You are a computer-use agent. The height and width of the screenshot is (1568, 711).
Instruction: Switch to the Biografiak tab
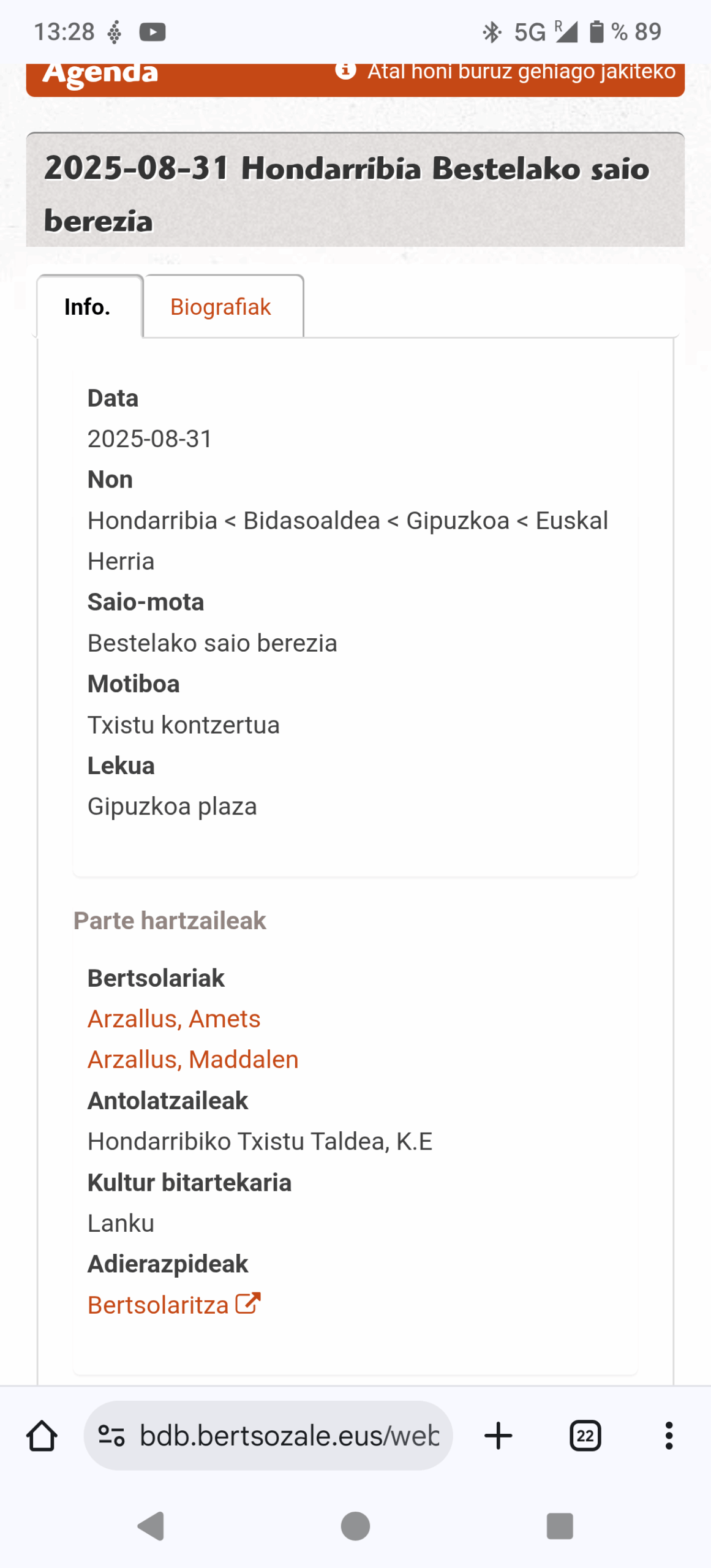point(220,307)
